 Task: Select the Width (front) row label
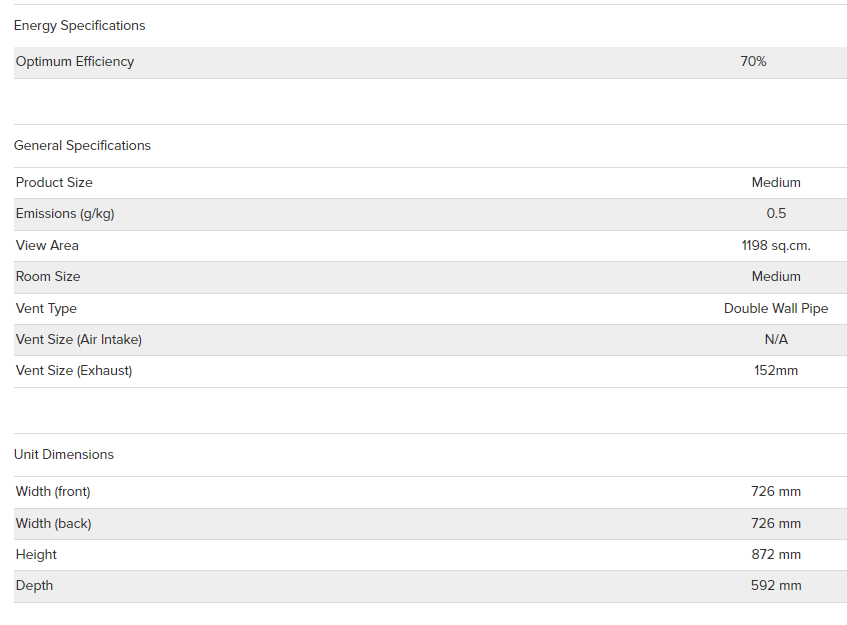point(53,492)
